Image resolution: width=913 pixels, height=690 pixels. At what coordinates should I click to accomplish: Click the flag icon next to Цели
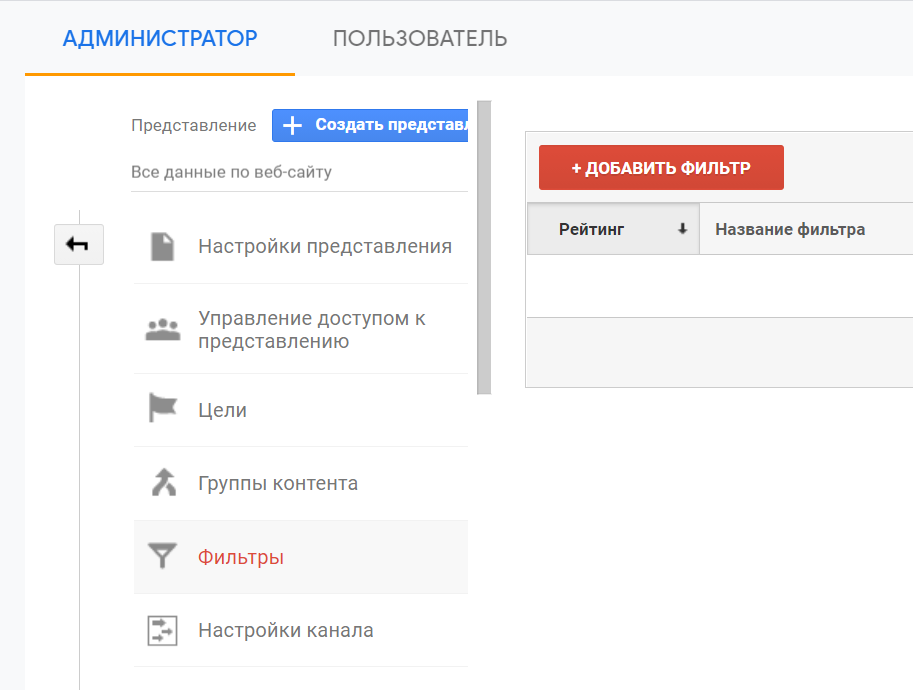click(162, 410)
